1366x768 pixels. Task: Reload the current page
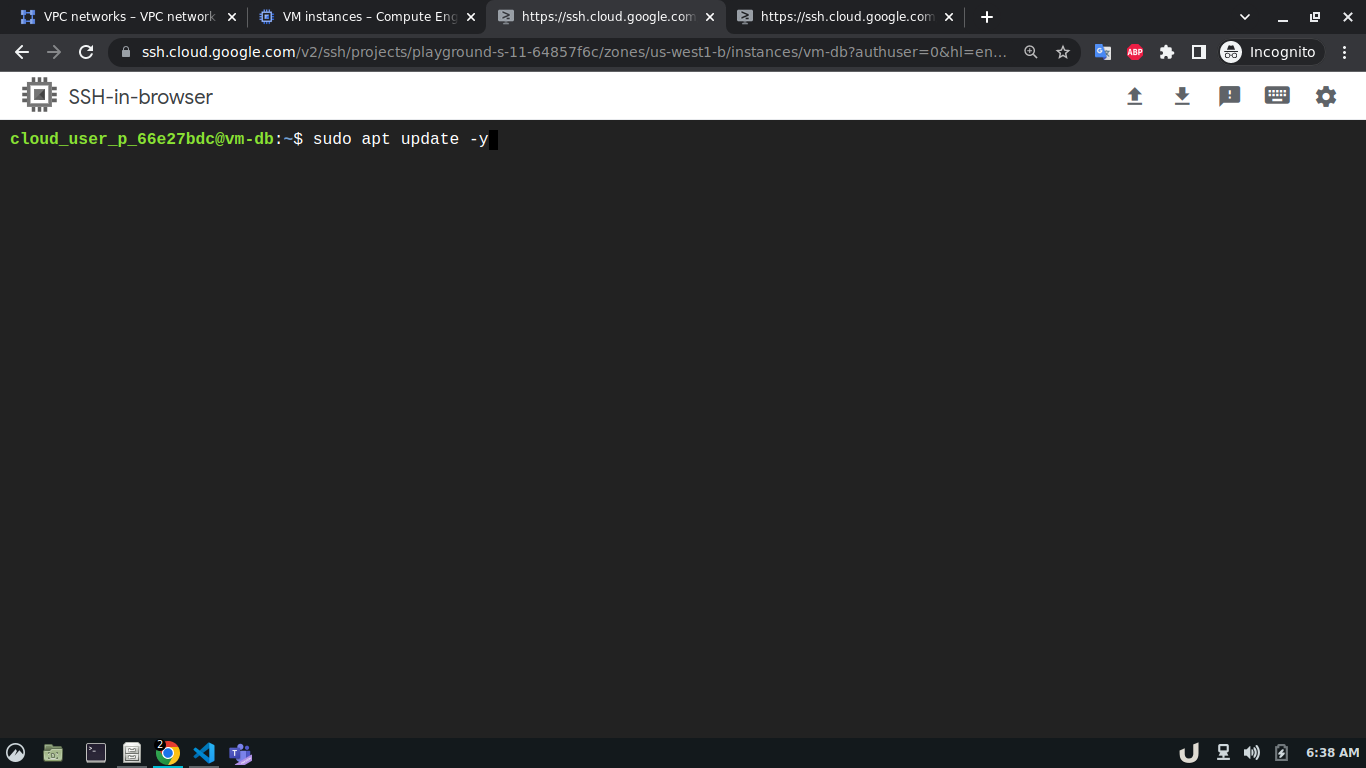86,52
